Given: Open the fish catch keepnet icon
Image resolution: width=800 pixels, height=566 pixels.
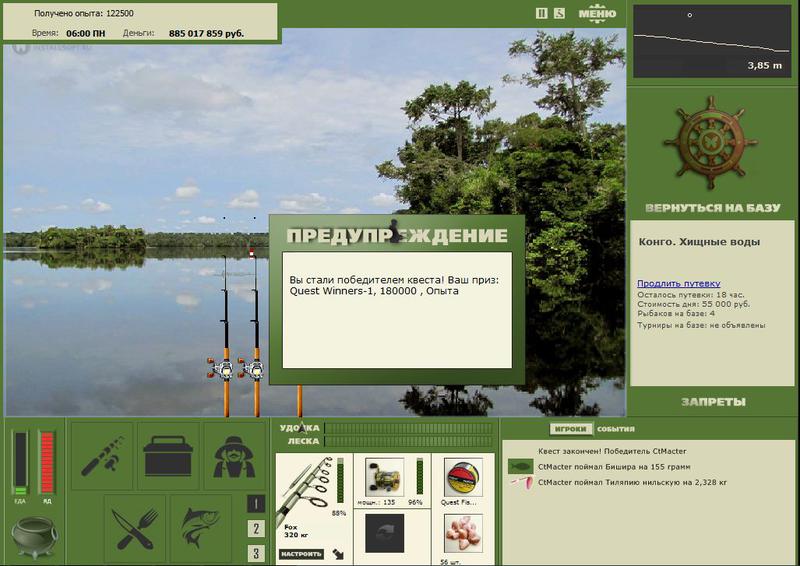Looking at the screenshot, I should [x=201, y=528].
